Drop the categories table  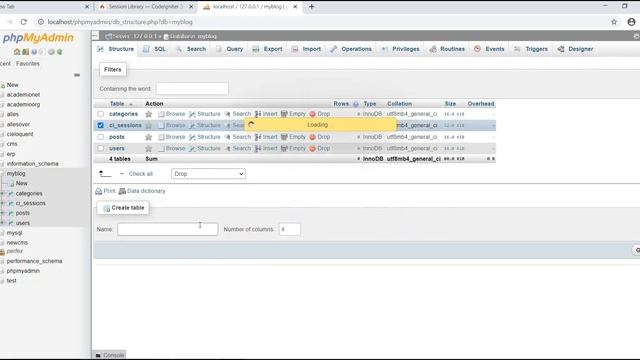[x=320, y=114]
